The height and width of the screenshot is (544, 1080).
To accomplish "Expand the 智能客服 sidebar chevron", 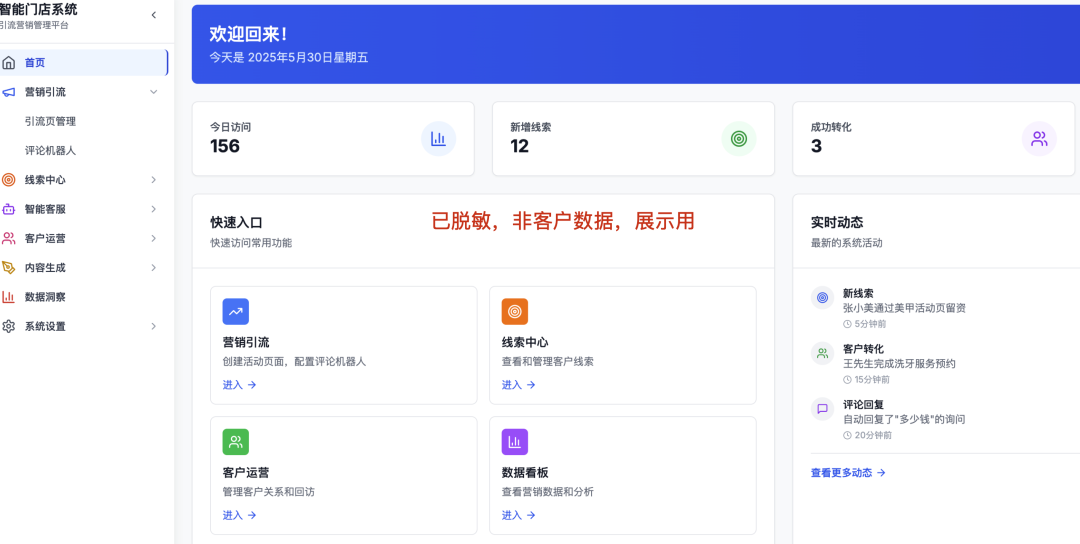I will tap(154, 209).
